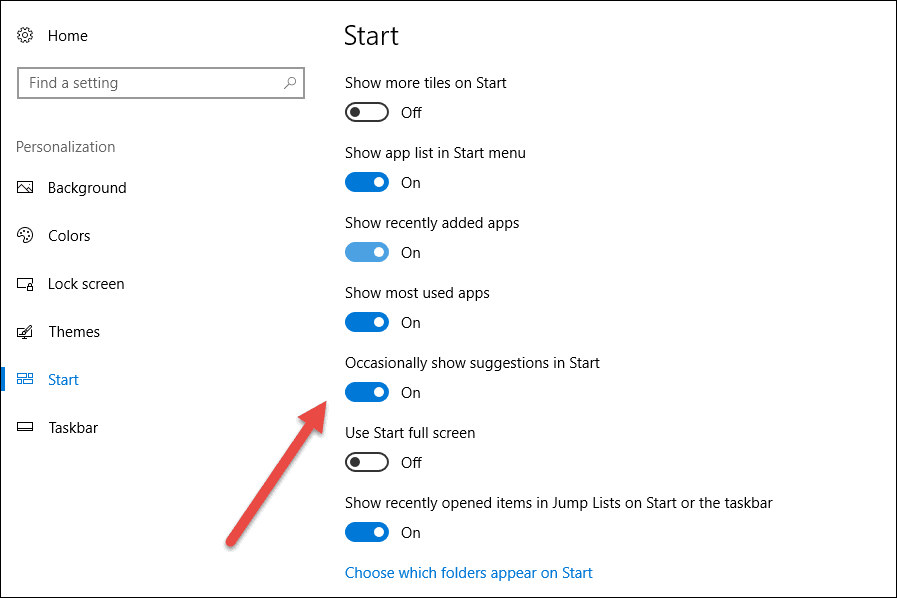Viewport: 897px width, 598px height.
Task: Enable Use Start full screen toggle
Action: point(367,462)
